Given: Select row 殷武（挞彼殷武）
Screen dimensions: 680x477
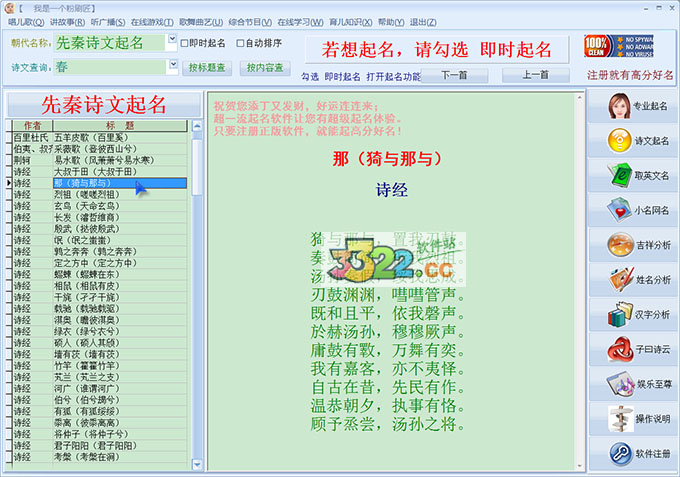Looking at the screenshot, I should 120,229.
